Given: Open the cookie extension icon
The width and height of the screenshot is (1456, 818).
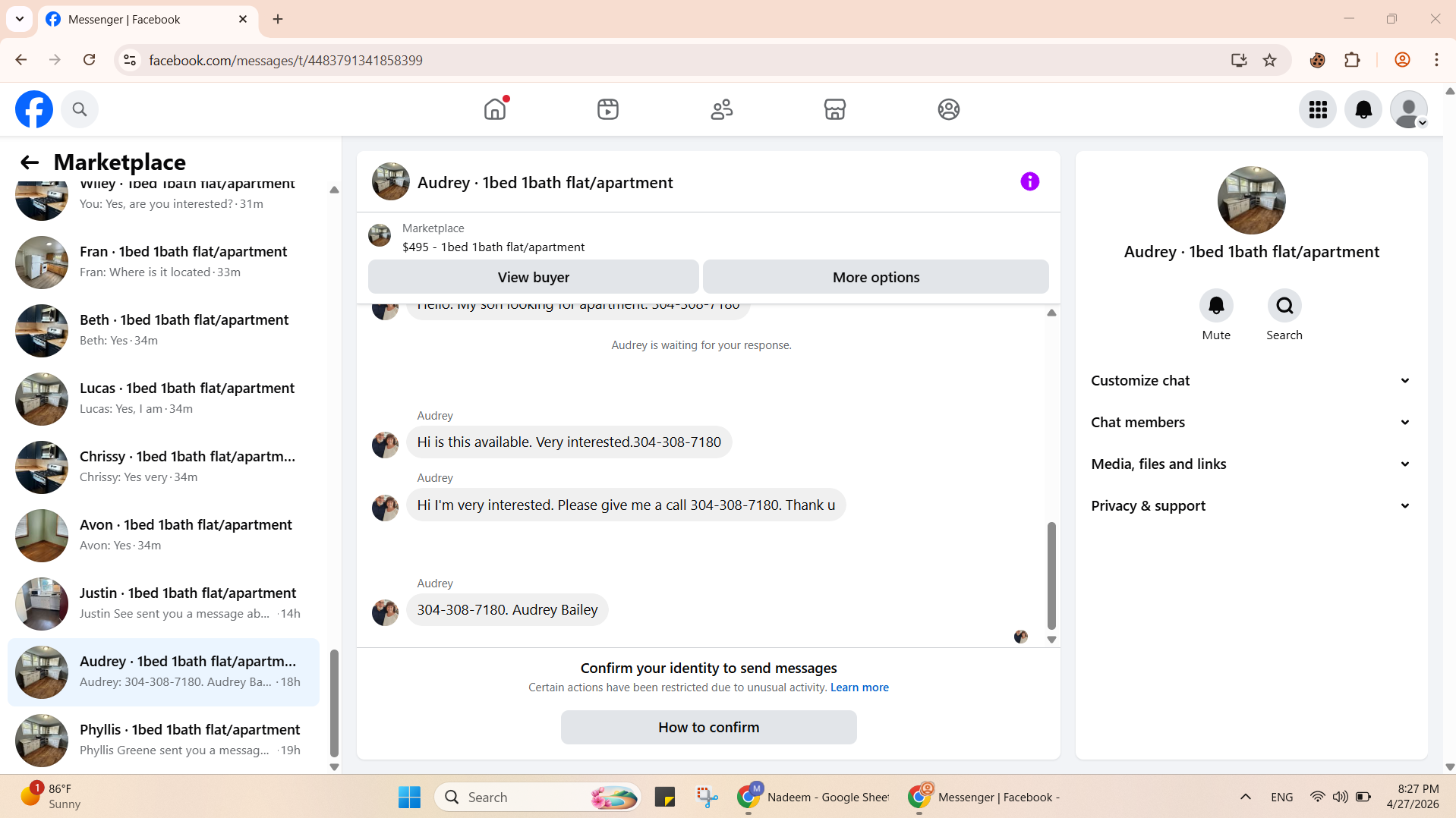Looking at the screenshot, I should [x=1318, y=60].
